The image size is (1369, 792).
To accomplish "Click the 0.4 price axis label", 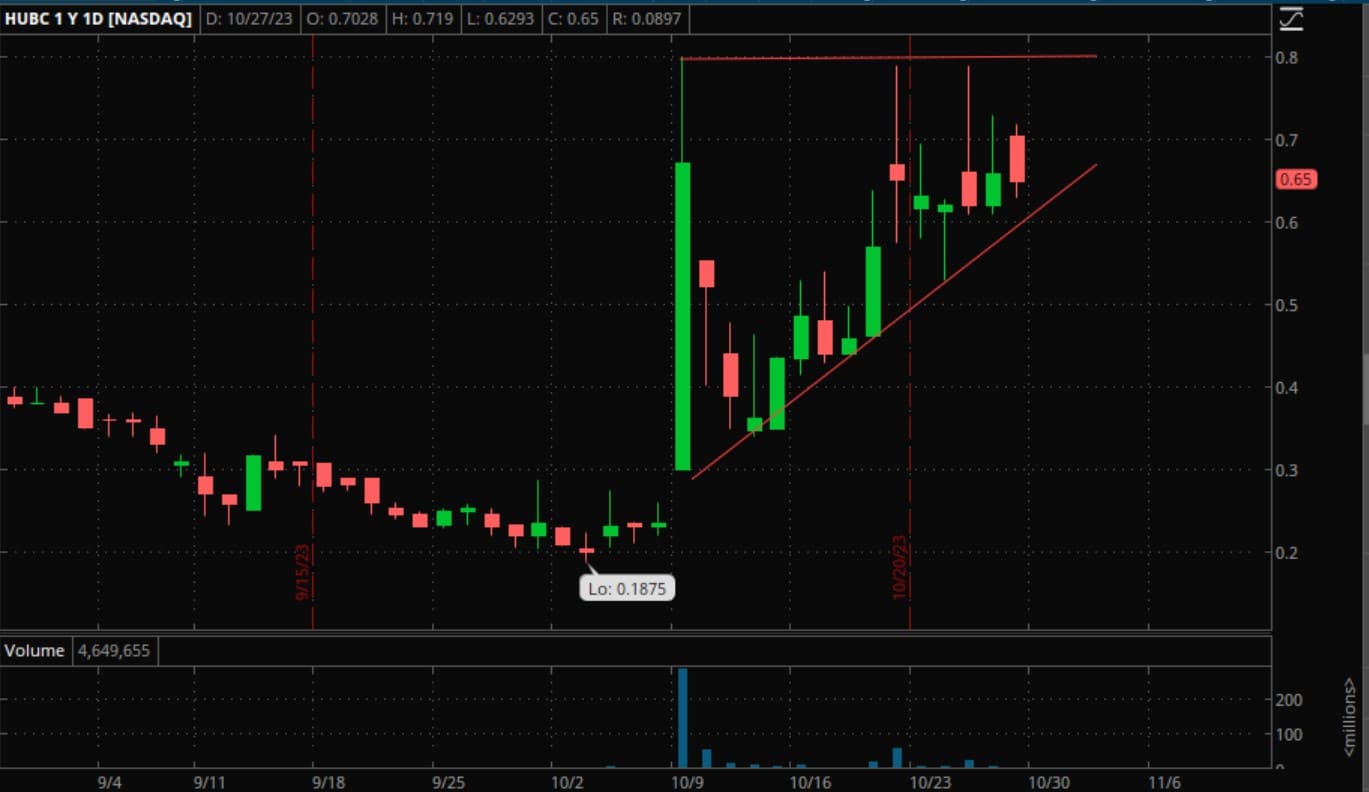I will (x=1289, y=387).
